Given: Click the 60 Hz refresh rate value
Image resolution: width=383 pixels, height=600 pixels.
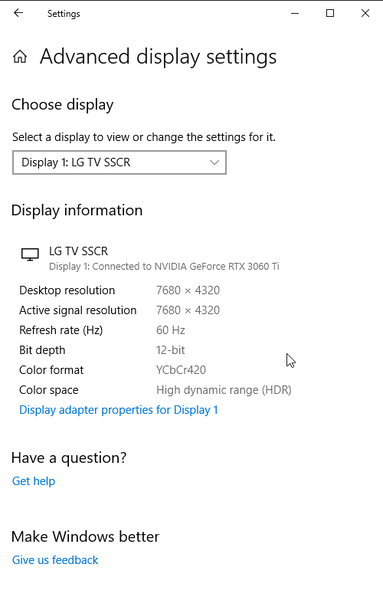Looking at the screenshot, I should [171, 330].
